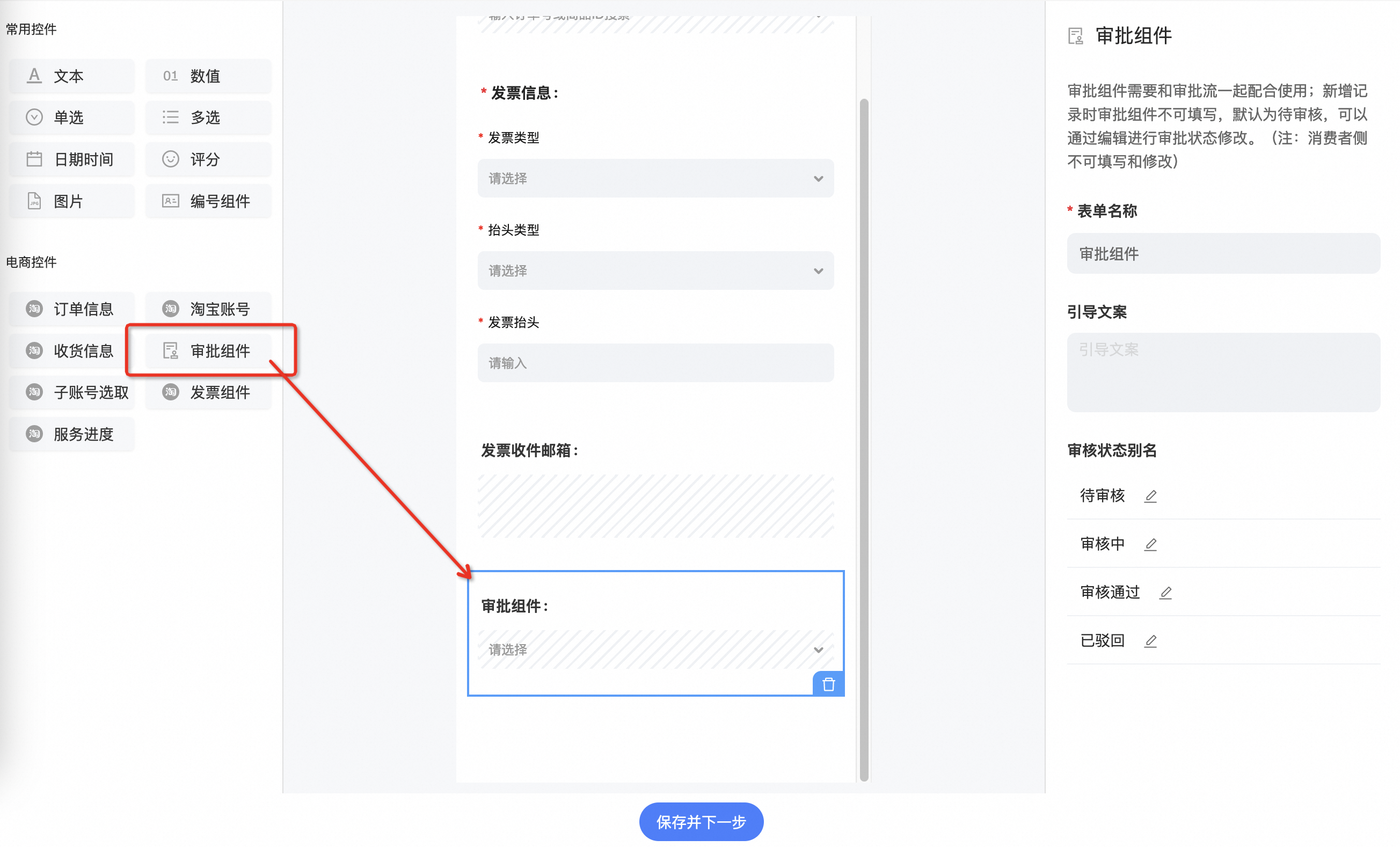Edit the 已驳回 status alias pencil
Image resolution: width=1400 pixels, height=847 pixels.
tap(1150, 641)
